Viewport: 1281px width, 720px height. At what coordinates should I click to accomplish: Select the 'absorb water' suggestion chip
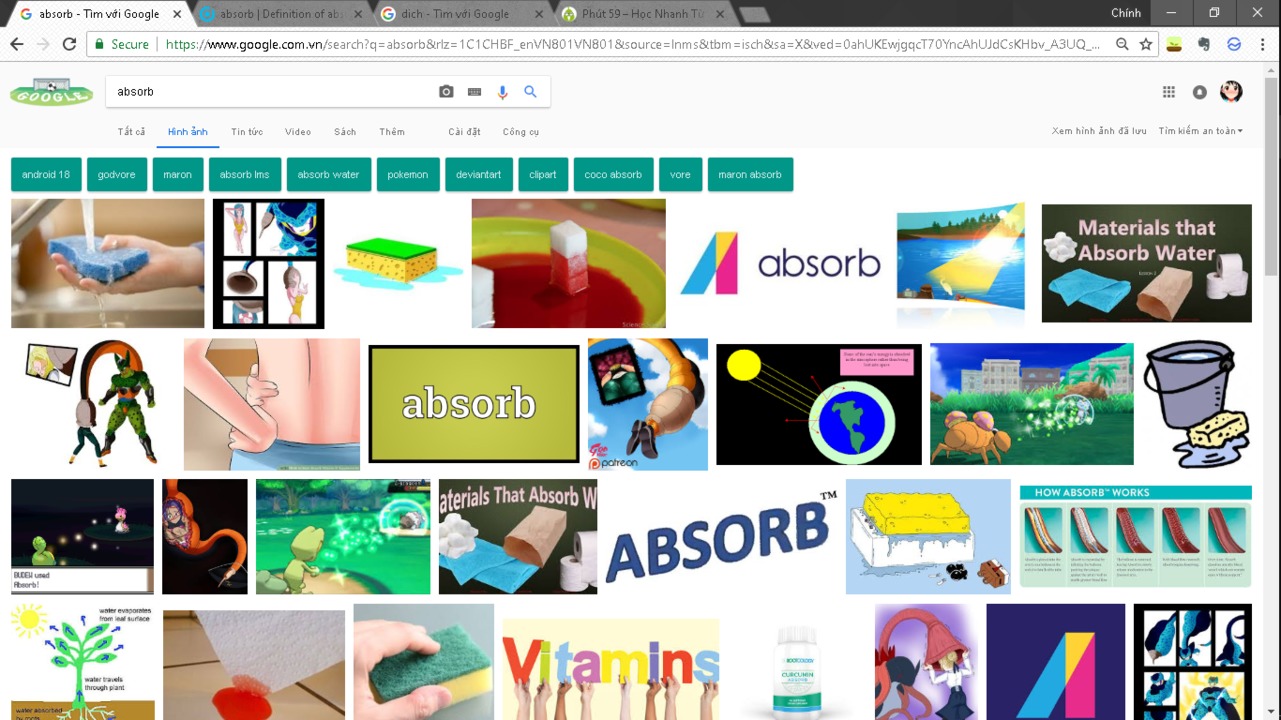tap(328, 174)
